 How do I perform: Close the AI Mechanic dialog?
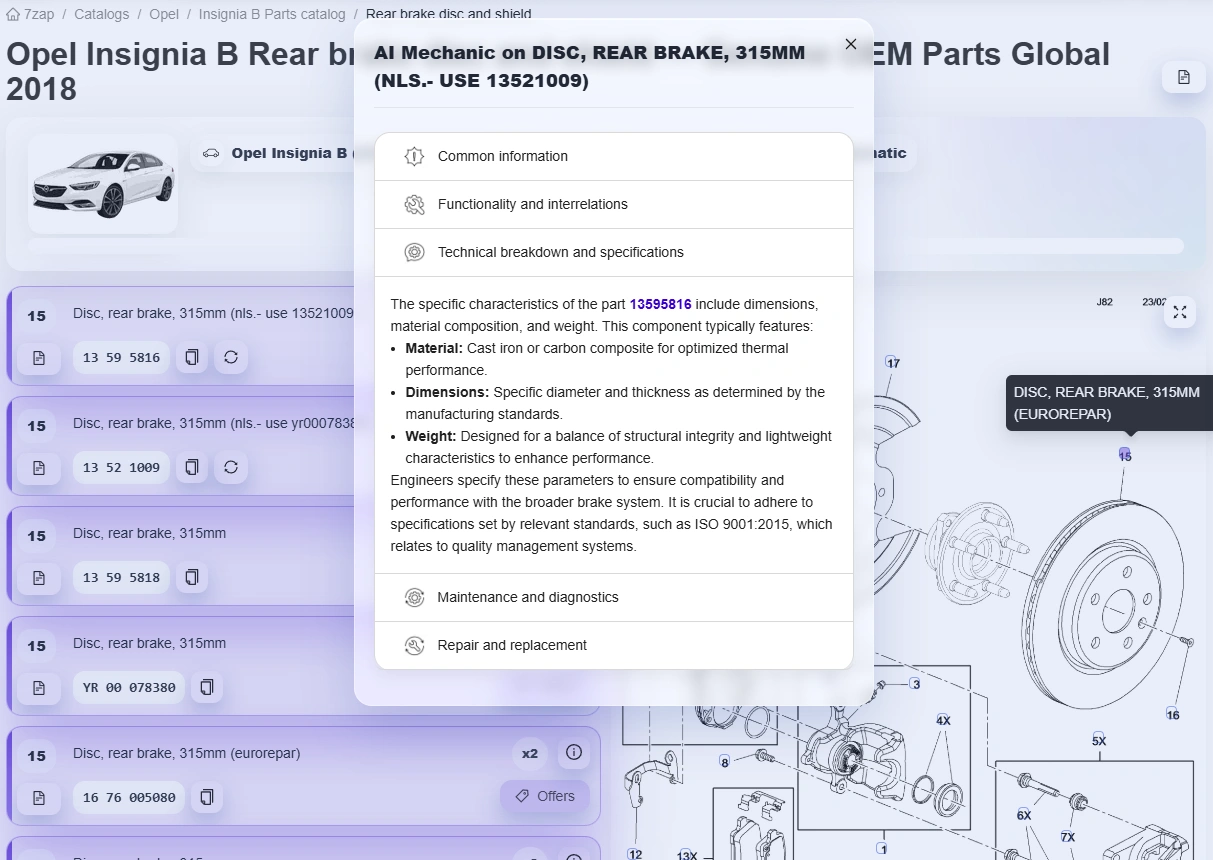point(851,44)
